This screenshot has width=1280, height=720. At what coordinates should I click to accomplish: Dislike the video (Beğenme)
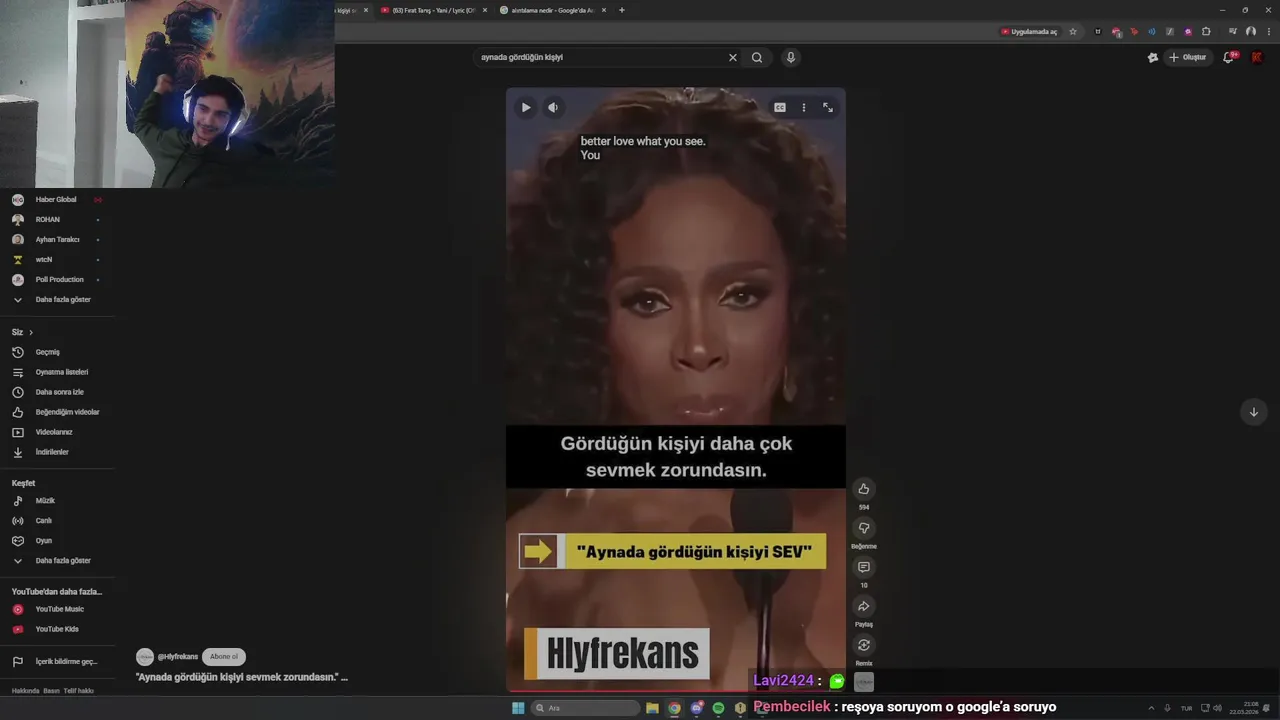tap(864, 528)
